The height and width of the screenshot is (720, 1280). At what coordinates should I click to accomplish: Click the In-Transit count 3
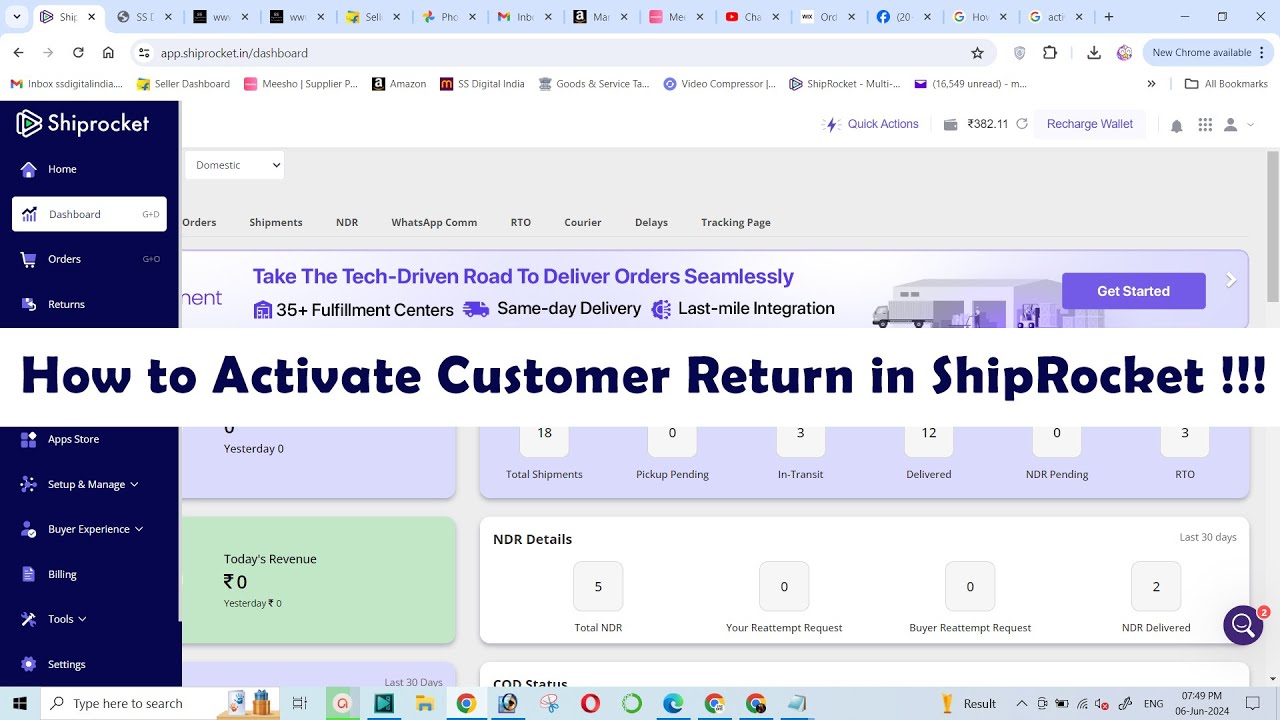point(800,433)
